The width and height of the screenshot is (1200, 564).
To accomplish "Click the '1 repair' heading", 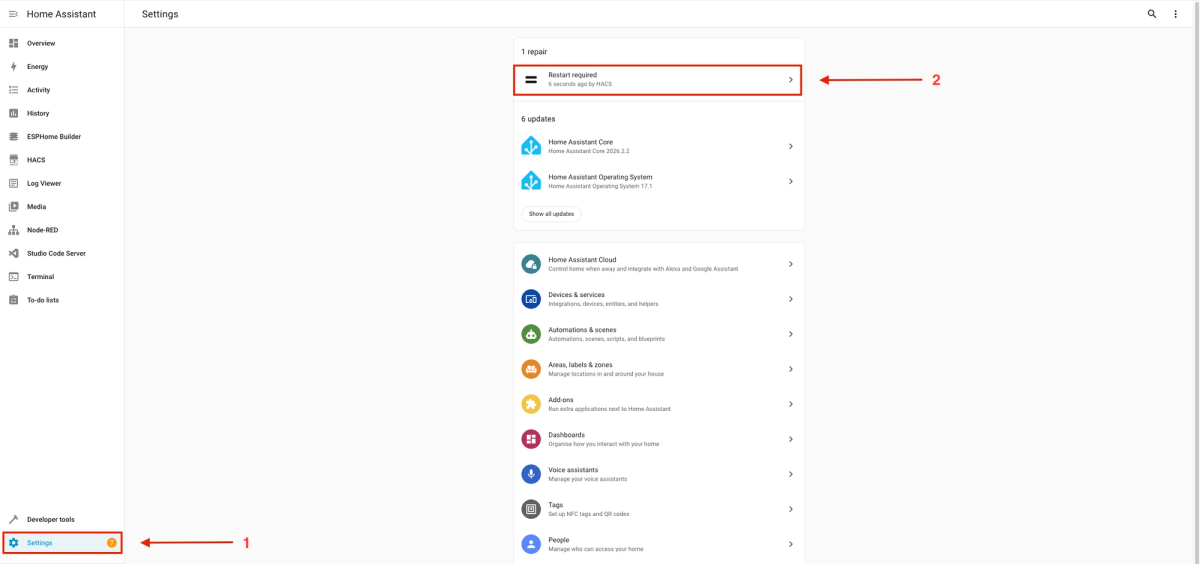I will pyautogui.click(x=534, y=51).
